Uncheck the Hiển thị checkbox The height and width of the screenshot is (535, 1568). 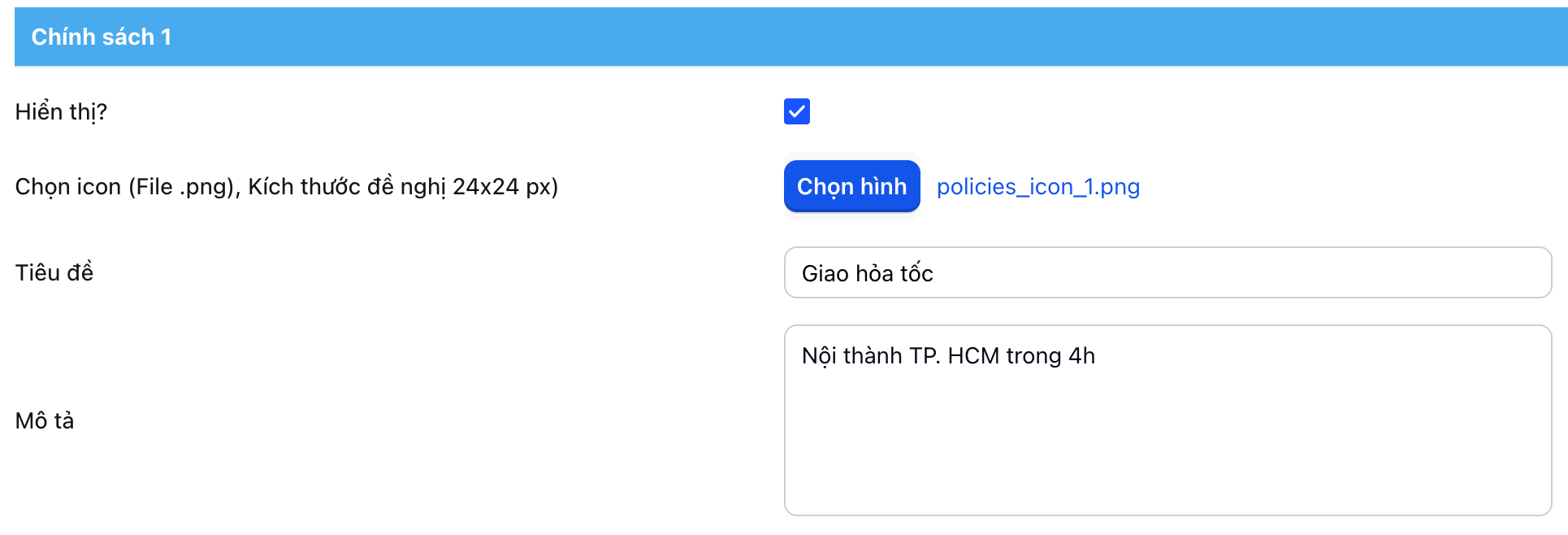(796, 111)
